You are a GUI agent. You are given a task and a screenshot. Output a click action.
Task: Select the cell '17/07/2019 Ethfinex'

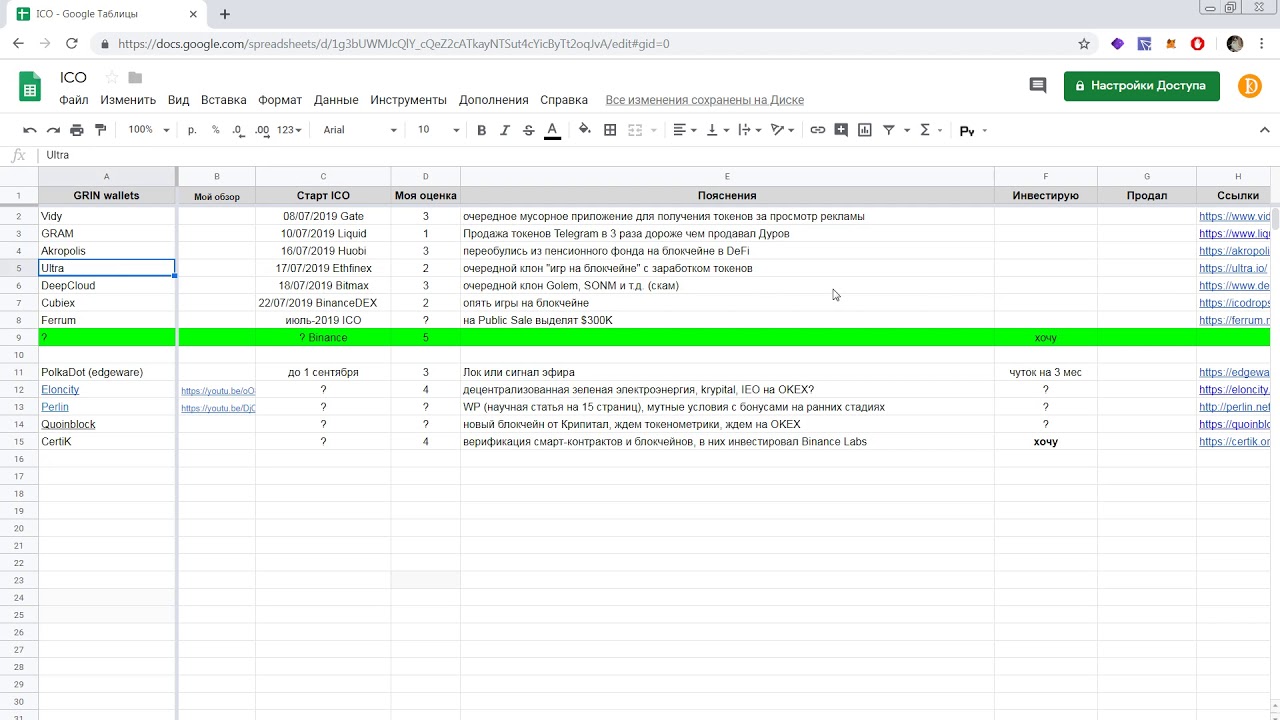(x=323, y=268)
